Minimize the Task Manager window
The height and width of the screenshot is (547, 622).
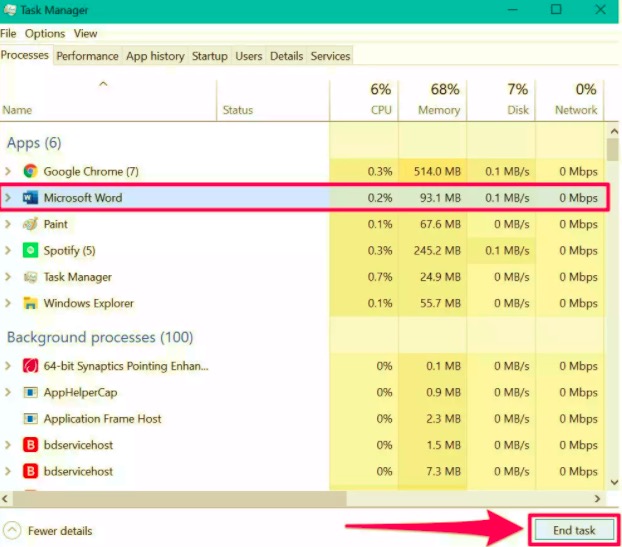pyautogui.click(x=513, y=10)
